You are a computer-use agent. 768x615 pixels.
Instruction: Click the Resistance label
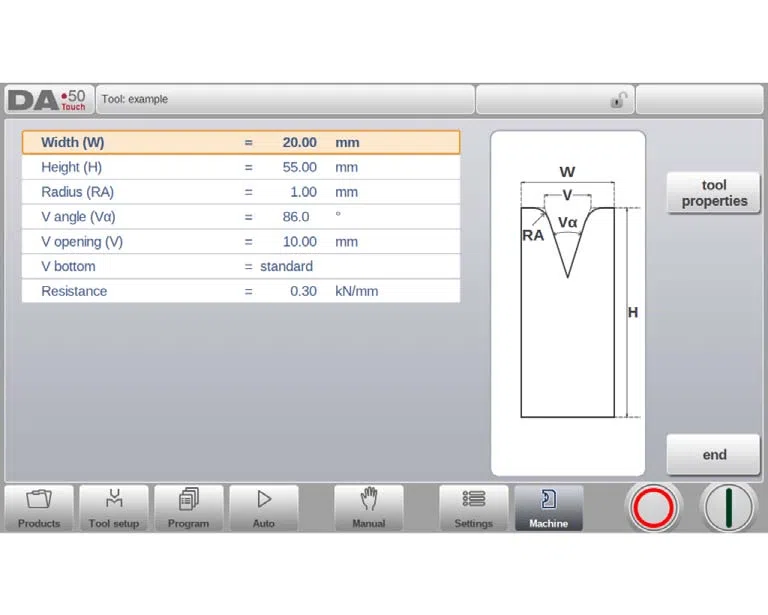74,291
